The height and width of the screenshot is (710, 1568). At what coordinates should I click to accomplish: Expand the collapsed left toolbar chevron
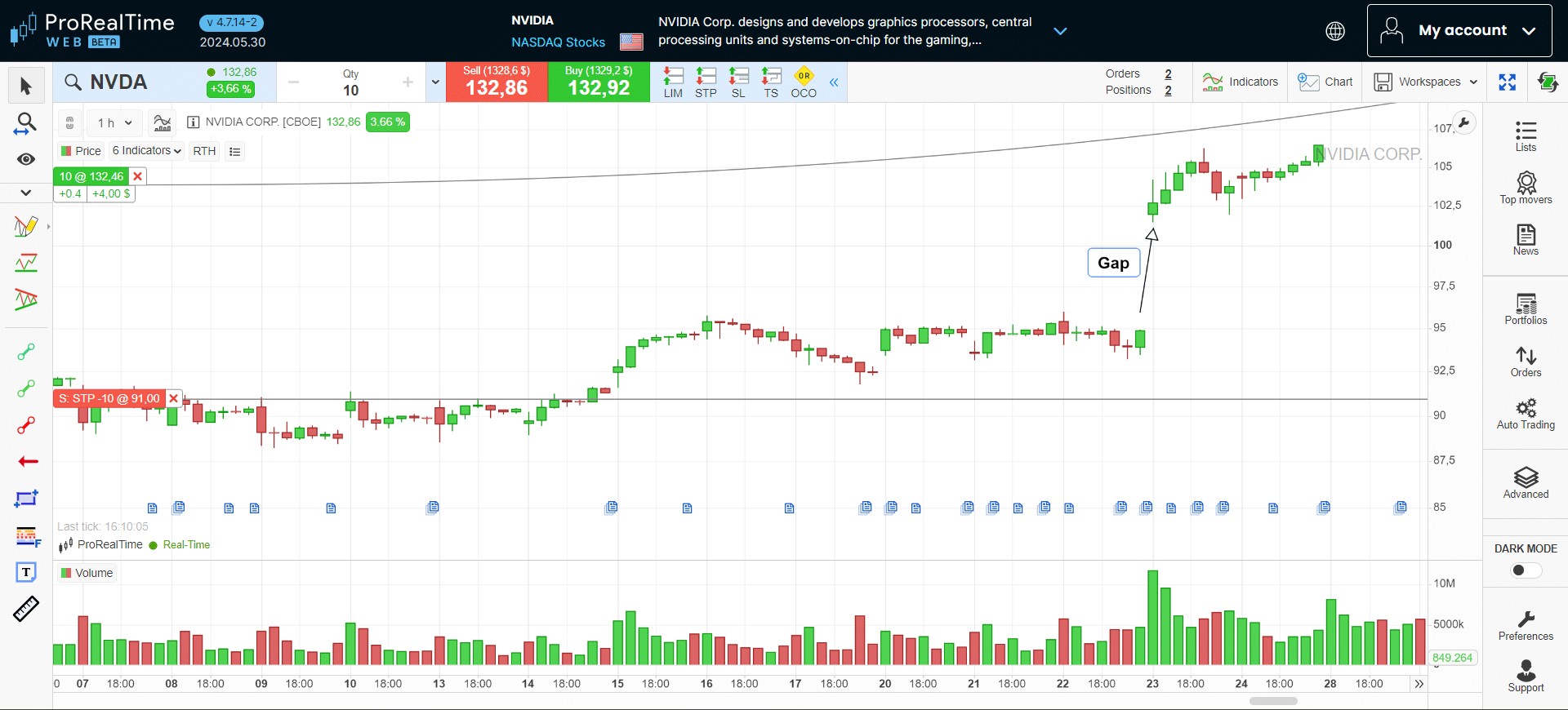click(x=26, y=193)
